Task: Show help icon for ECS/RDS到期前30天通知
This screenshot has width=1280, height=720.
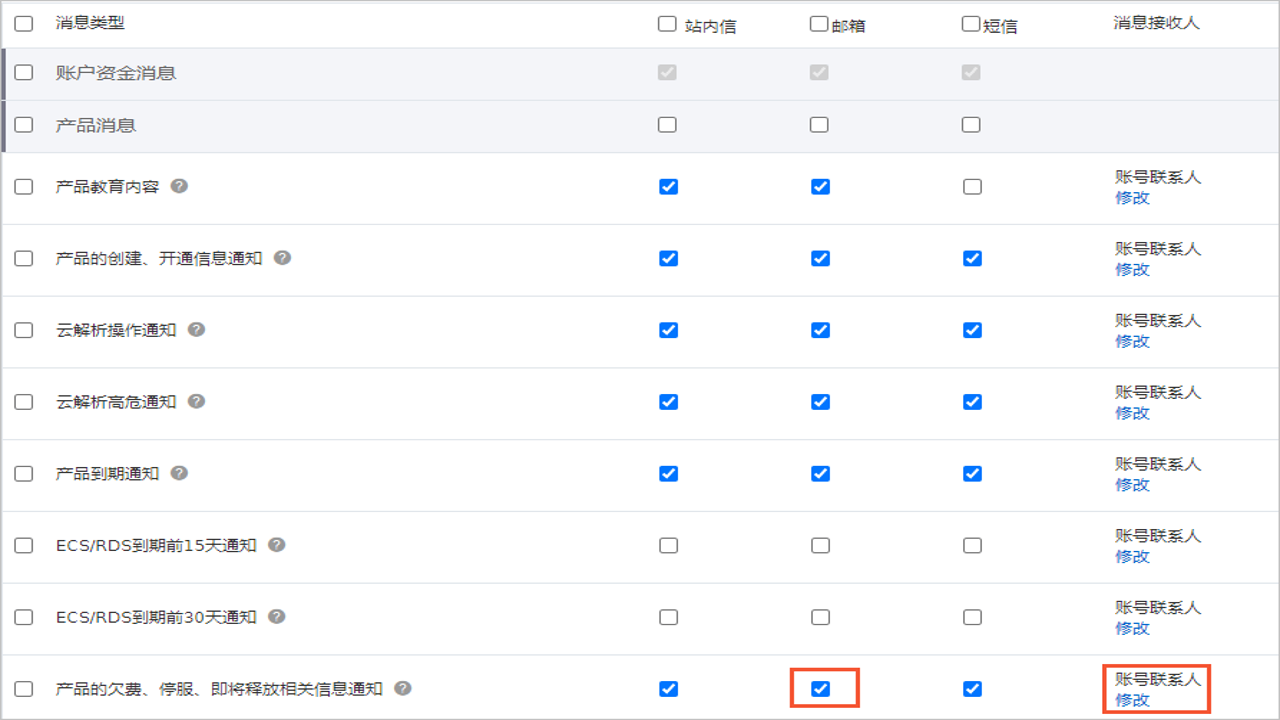Action: [x=277, y=617]
